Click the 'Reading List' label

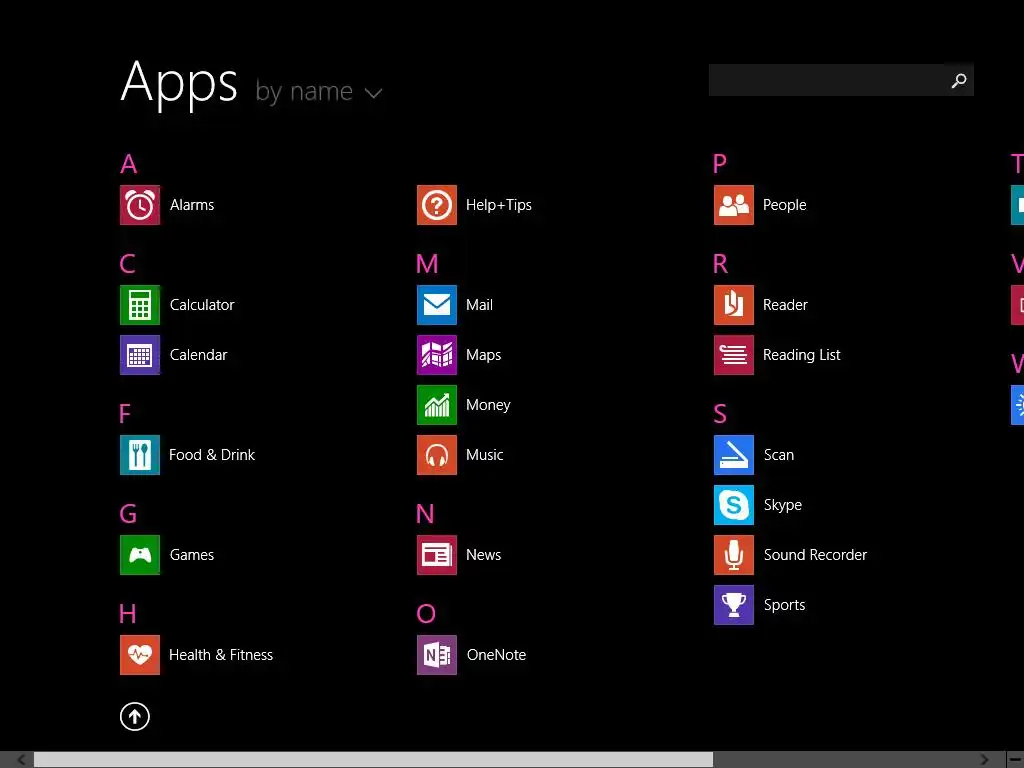801,355
